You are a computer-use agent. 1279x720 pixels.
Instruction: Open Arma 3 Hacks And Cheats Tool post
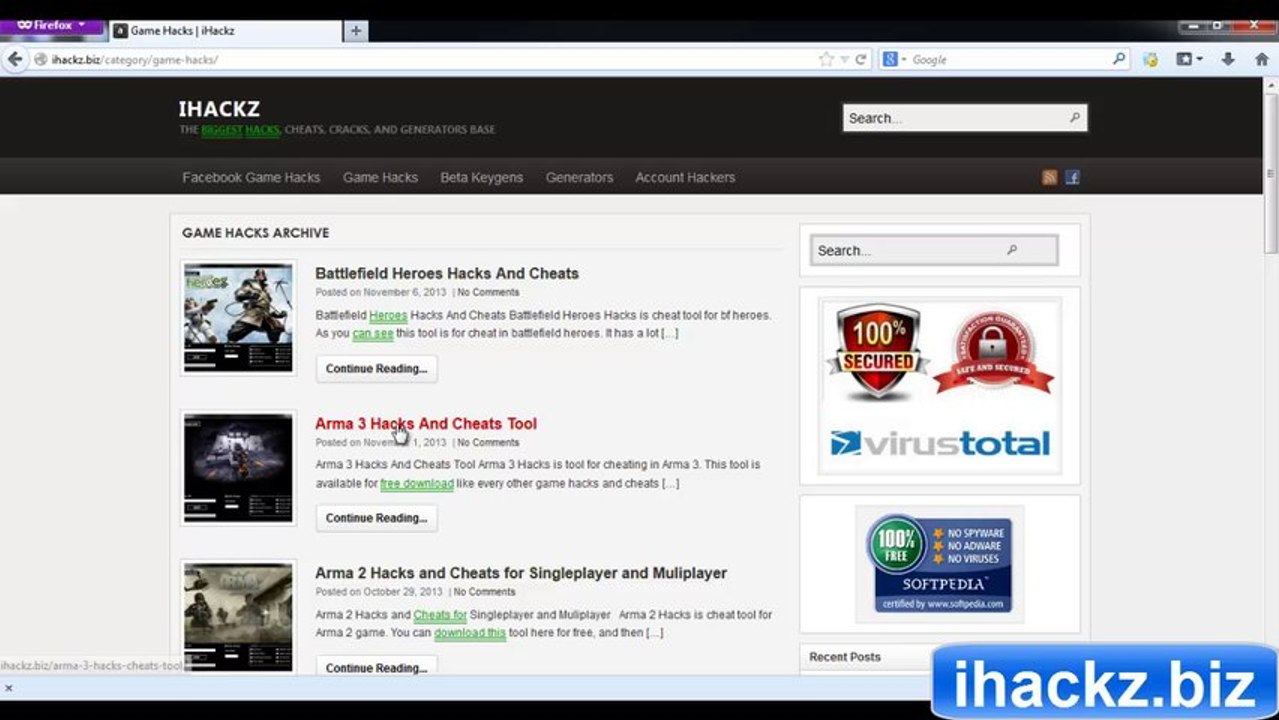click(426, 423)
